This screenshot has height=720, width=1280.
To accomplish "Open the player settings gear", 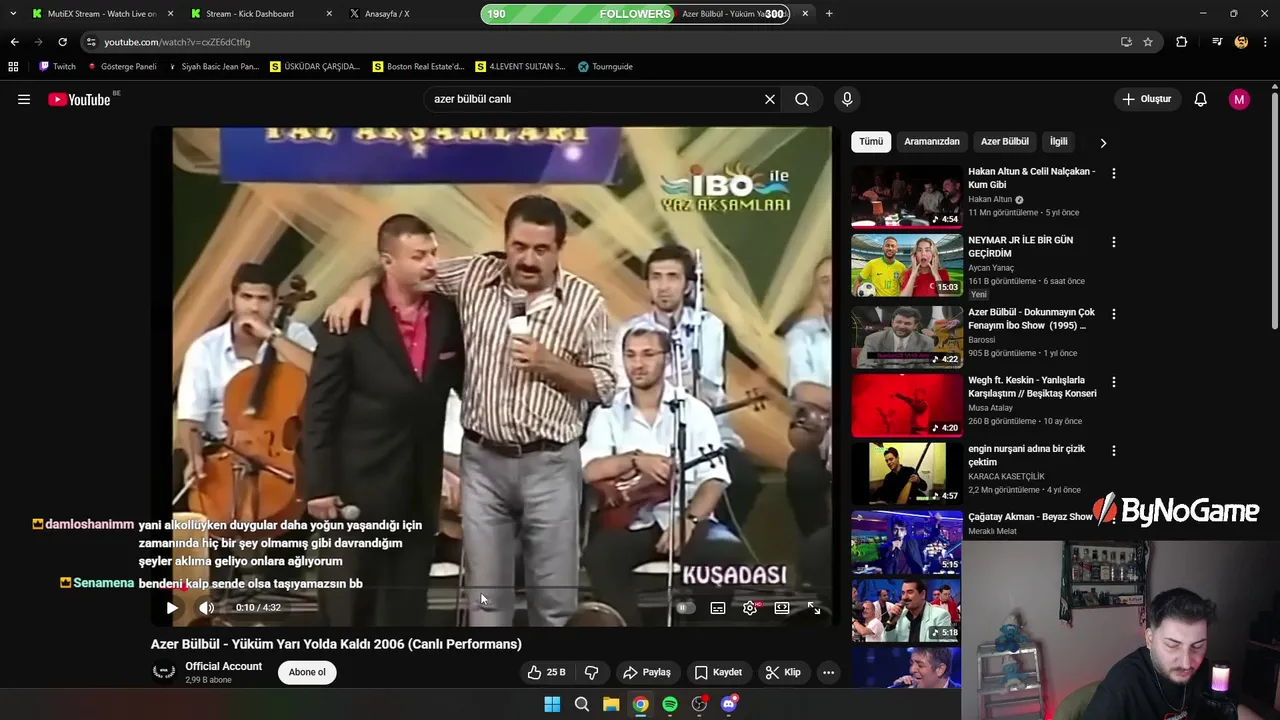I will coord(750,607).
